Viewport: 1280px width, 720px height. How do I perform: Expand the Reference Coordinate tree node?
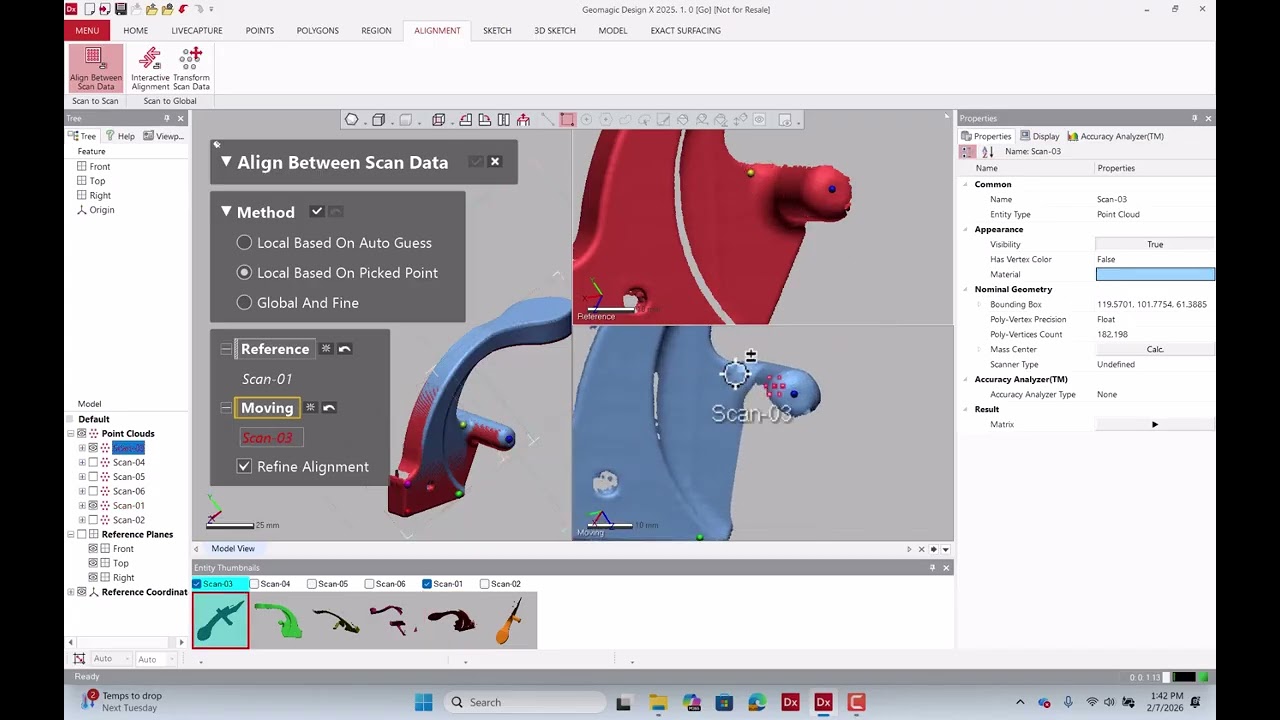(x=71, y=592)
